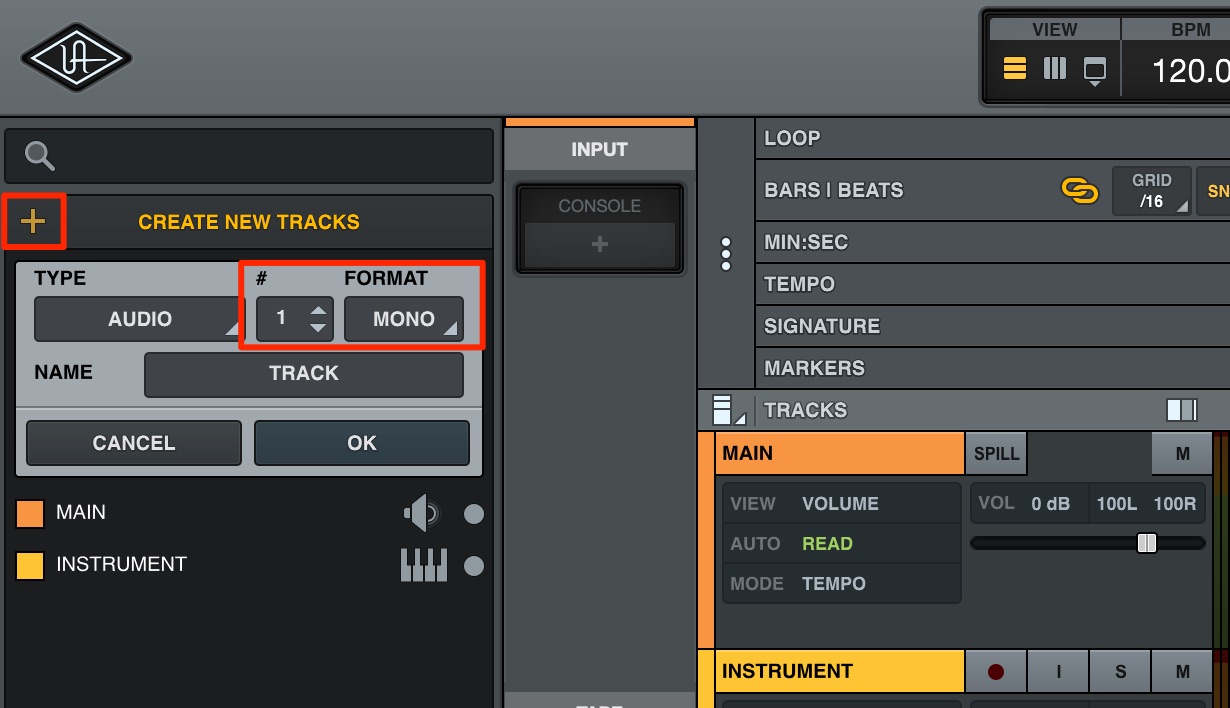Viewport: 1230px width, 708px height.
Task: Toggle the split panel icon in TRACKS header
Action: click(x=1181, y=410)
